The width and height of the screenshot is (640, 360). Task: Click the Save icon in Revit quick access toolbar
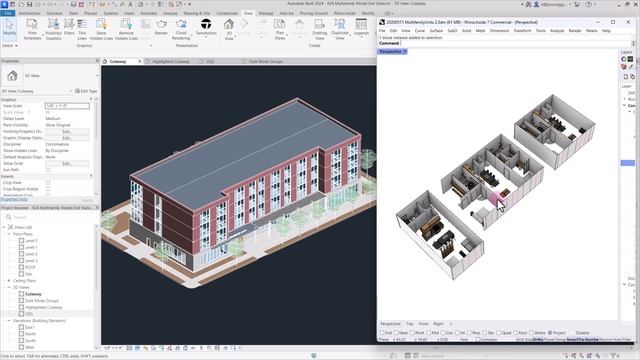point(29,4)
